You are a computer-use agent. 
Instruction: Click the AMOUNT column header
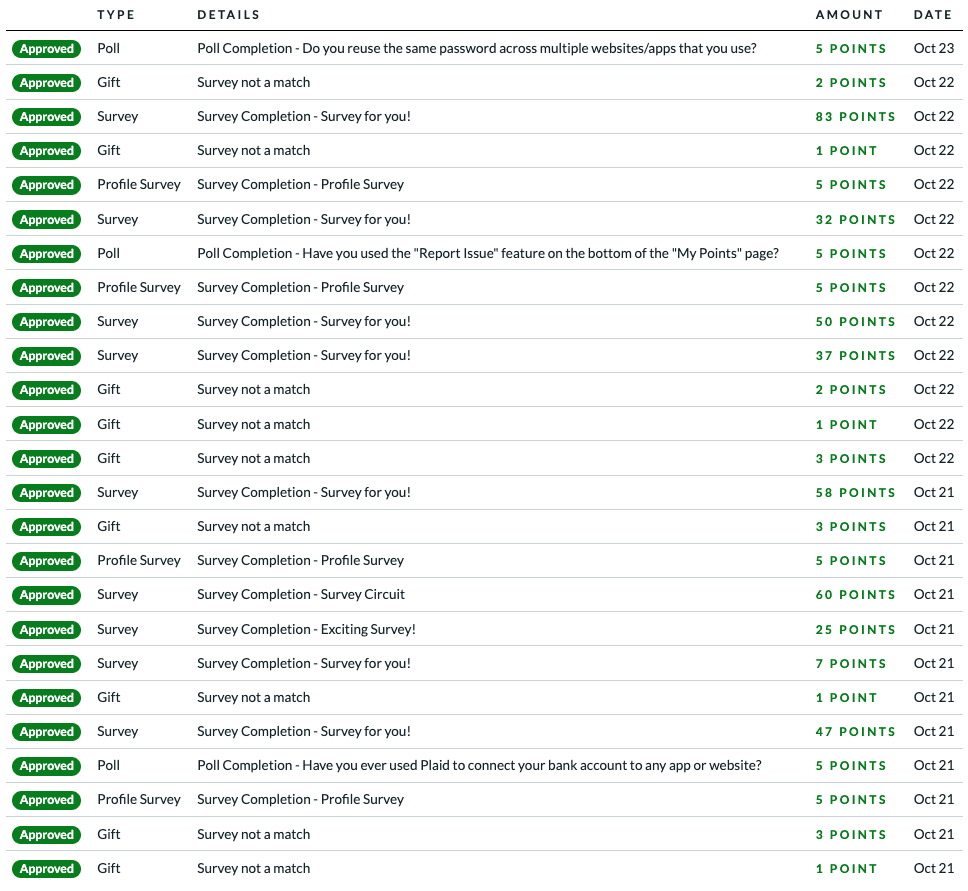click(849, 15)
